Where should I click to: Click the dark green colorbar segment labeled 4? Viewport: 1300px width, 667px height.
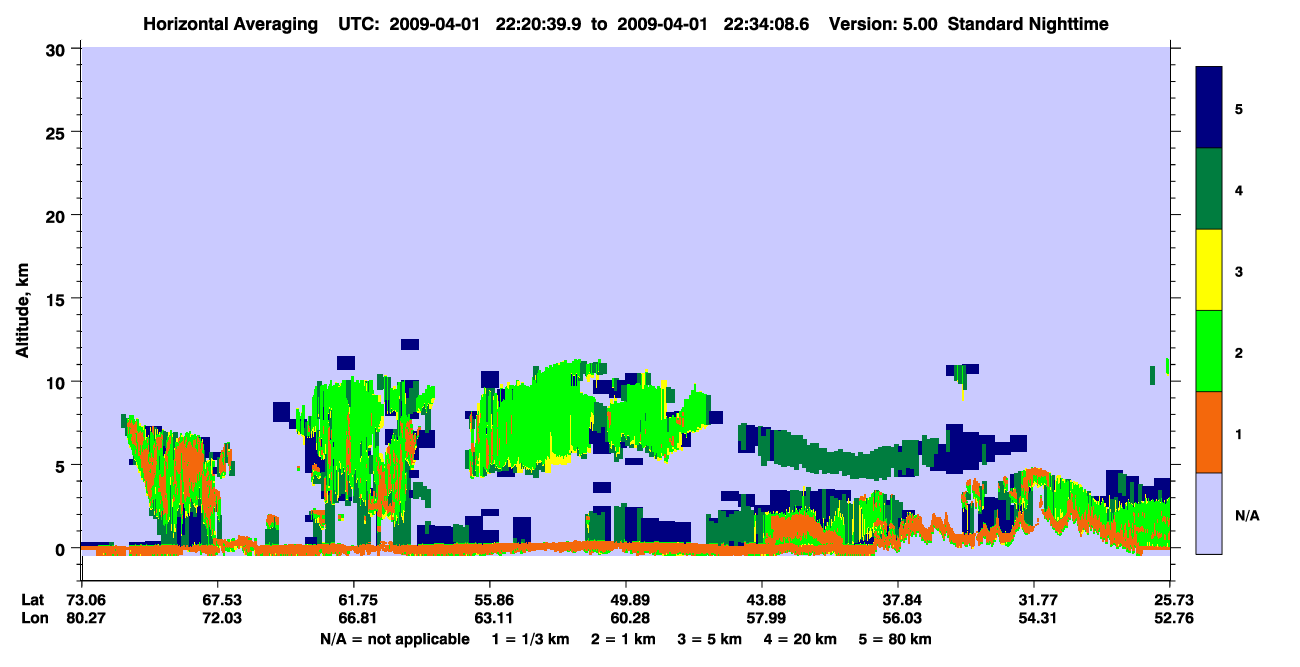(1209, 189)
